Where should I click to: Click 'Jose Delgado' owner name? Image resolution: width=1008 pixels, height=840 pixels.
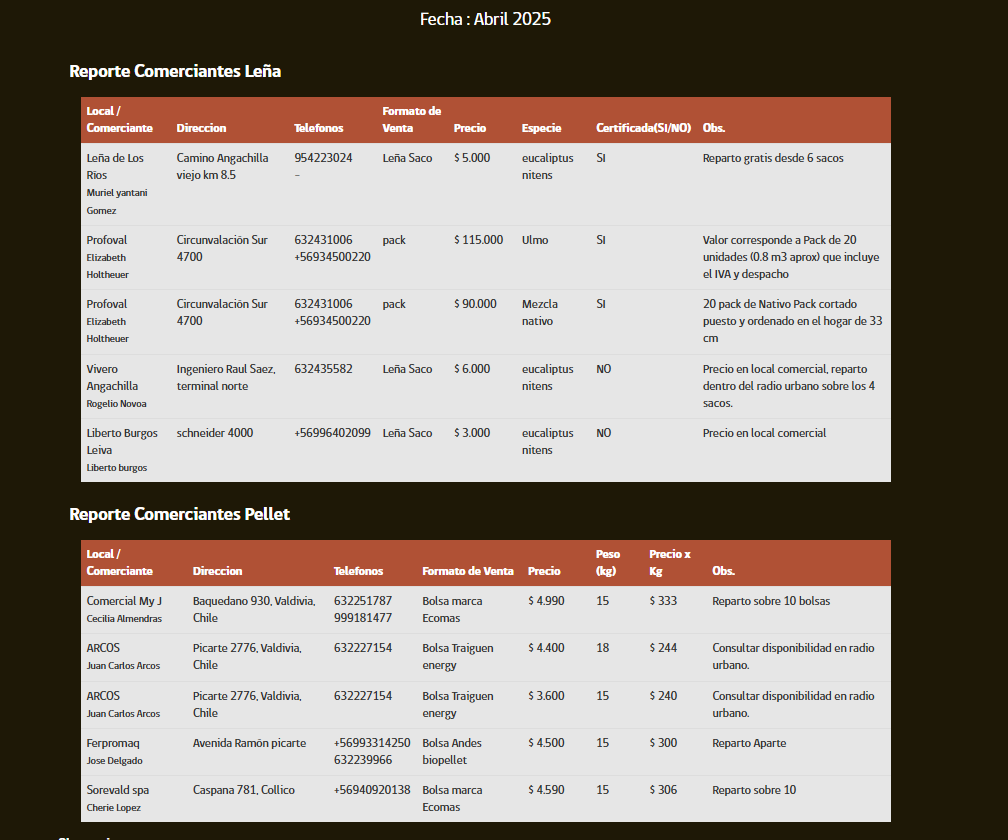(x=114, y=761)
